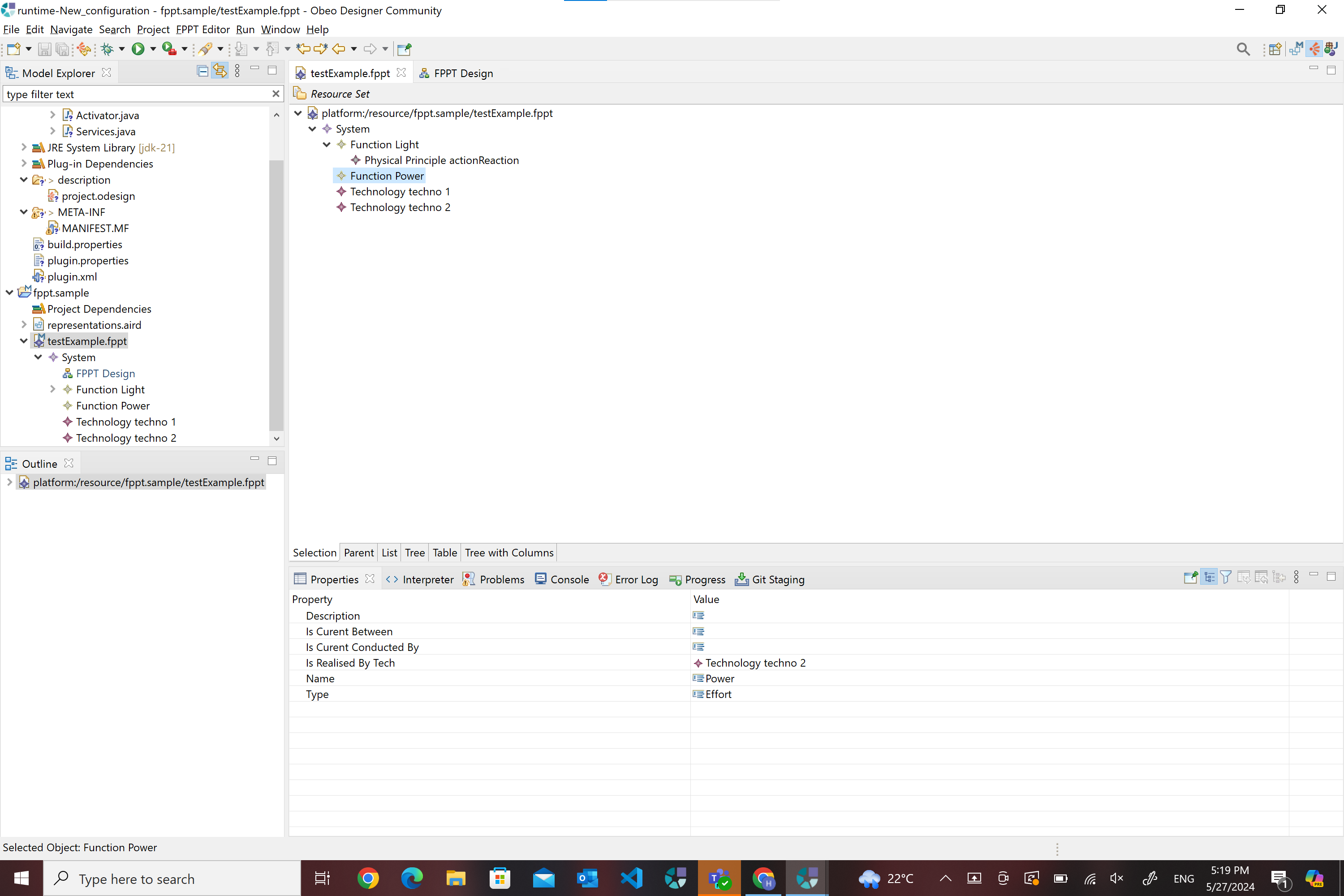Viewport: 1344px width, 896px height.
Task: Collapse Function Light in the editor tree
Action: pos(327,145)
